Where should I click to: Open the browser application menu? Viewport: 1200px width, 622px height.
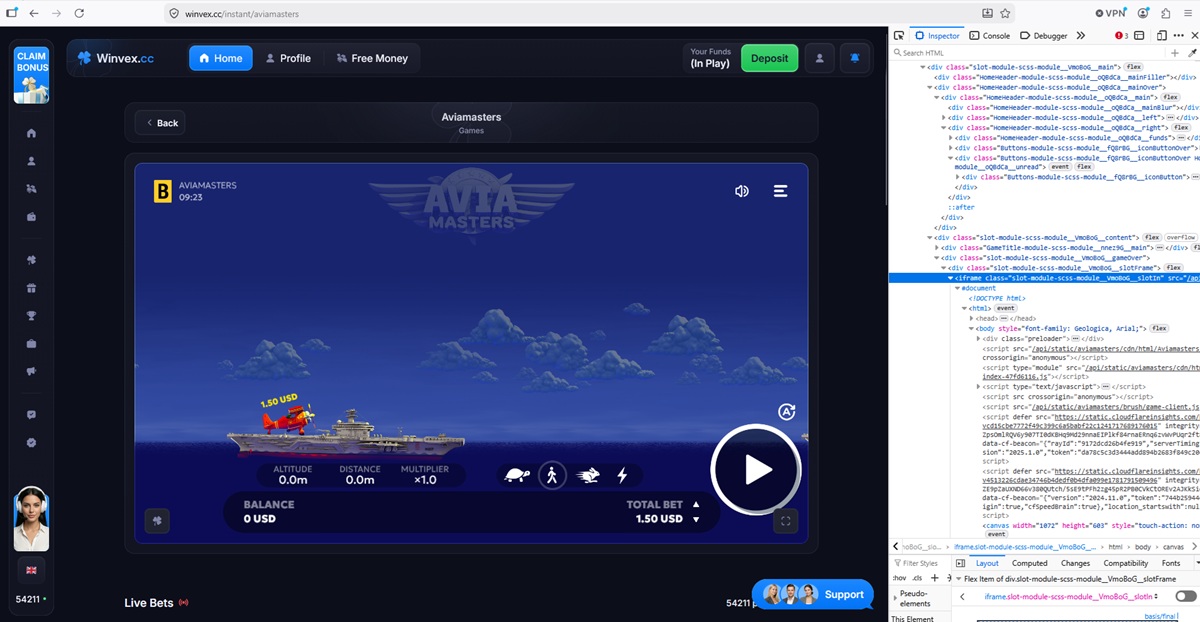[1188, 13]
